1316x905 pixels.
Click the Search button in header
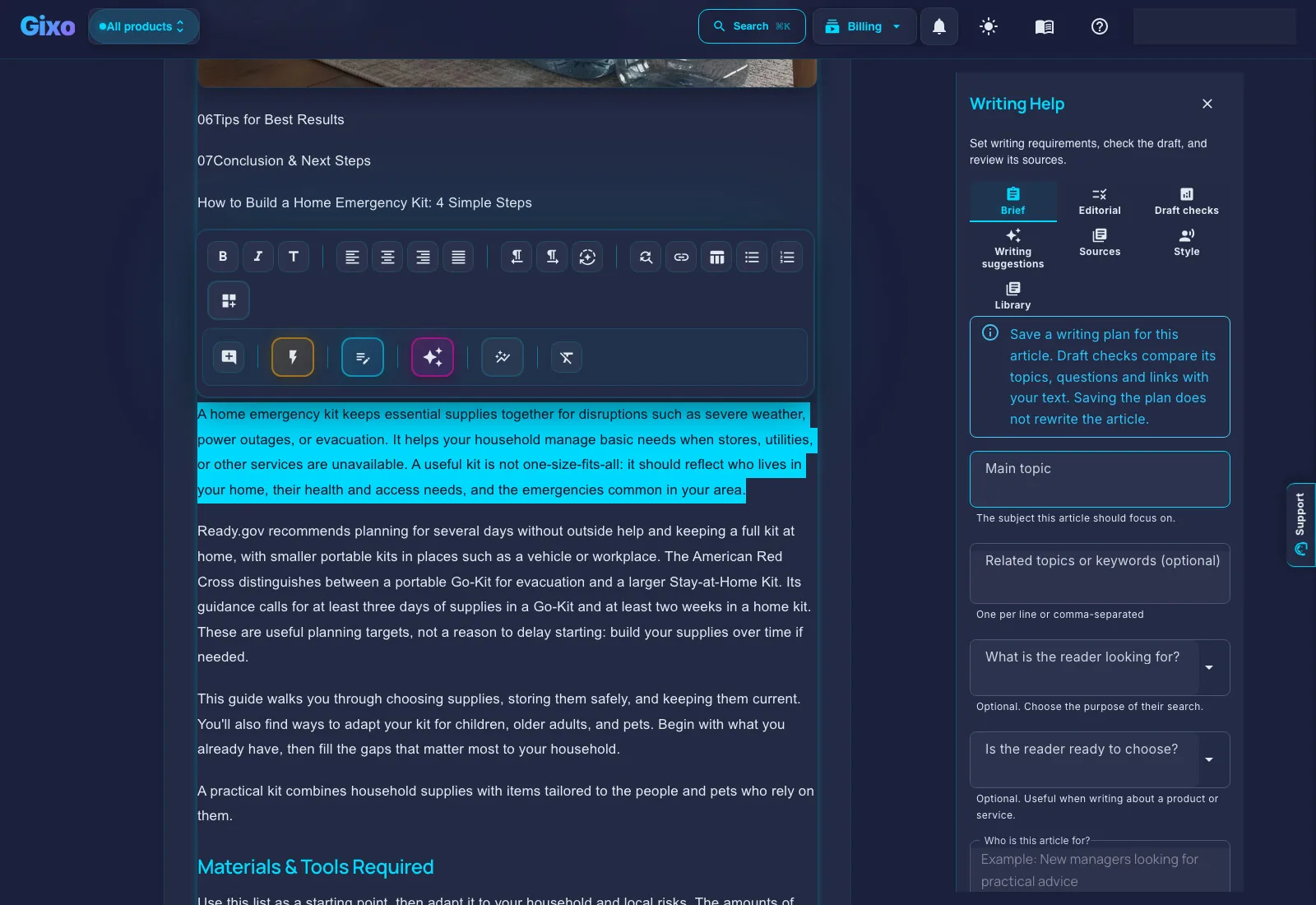pos(752,26)
